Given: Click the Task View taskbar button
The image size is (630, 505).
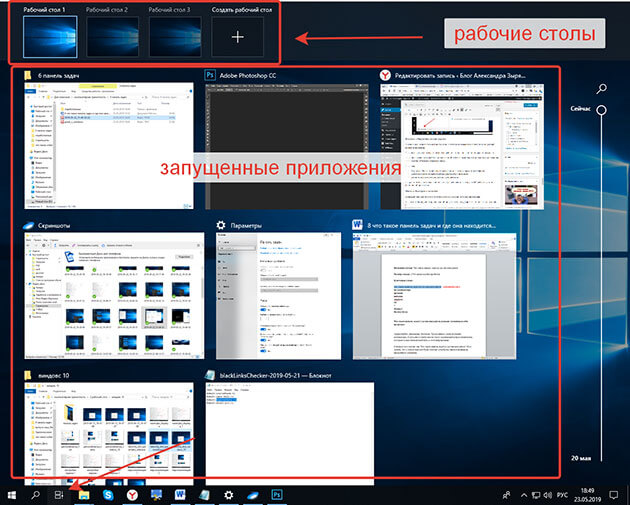Looking at the screenshot, I should (59, 495).
